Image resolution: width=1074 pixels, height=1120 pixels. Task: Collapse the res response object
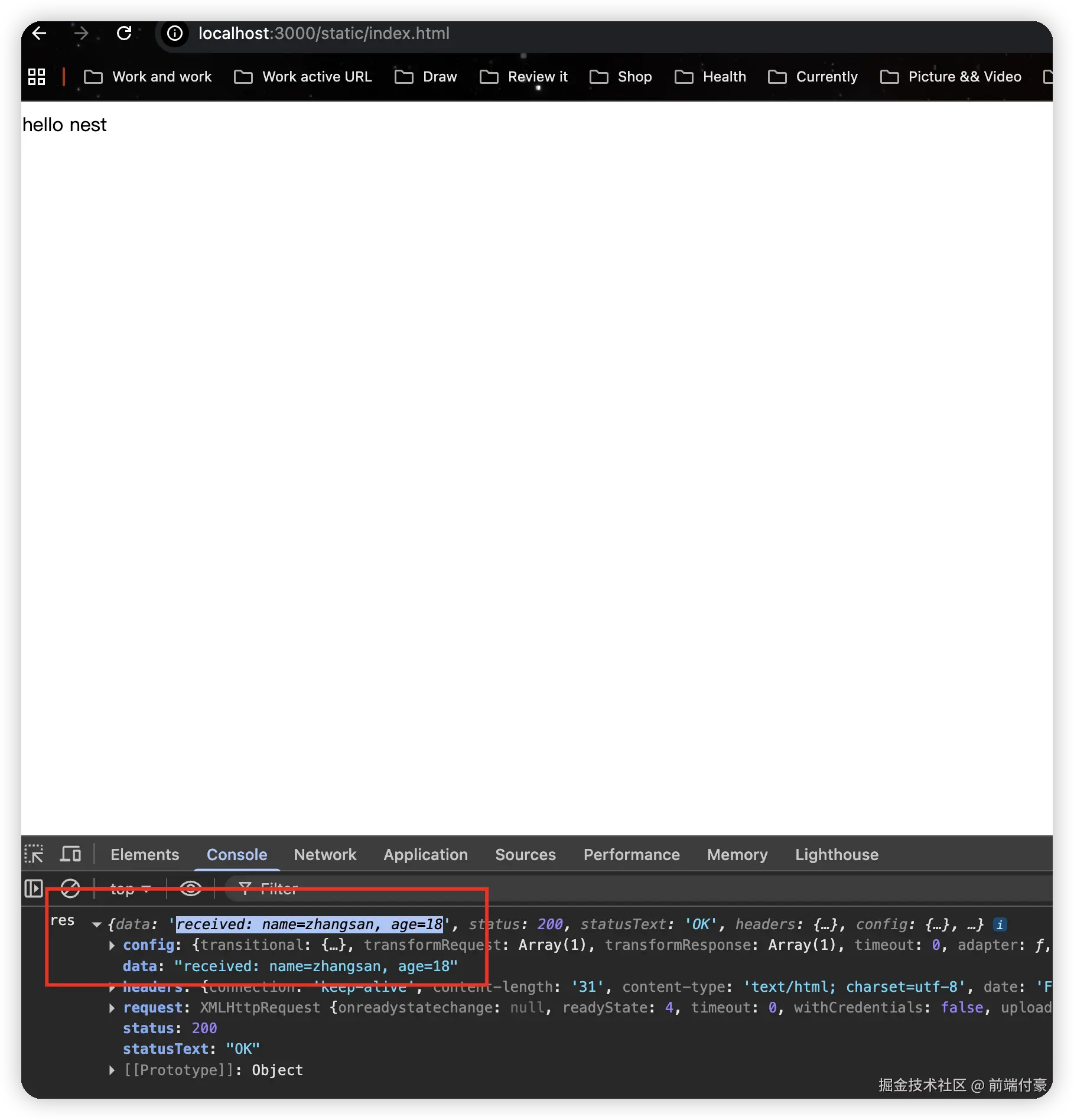96,925
